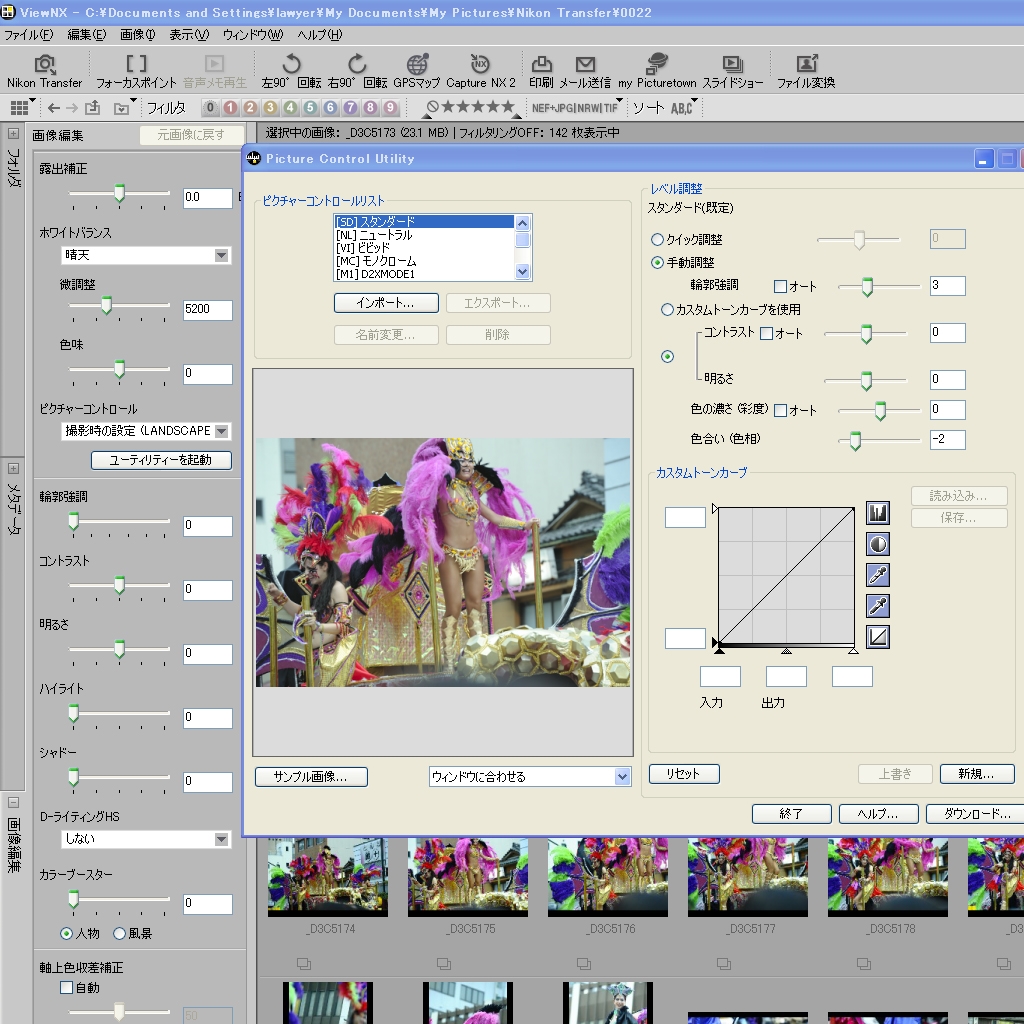Enable the auto checkbox for sharpening (輪郭強調)
The width and height of the screenshot is (1024, 1024).
click(781, 287)
